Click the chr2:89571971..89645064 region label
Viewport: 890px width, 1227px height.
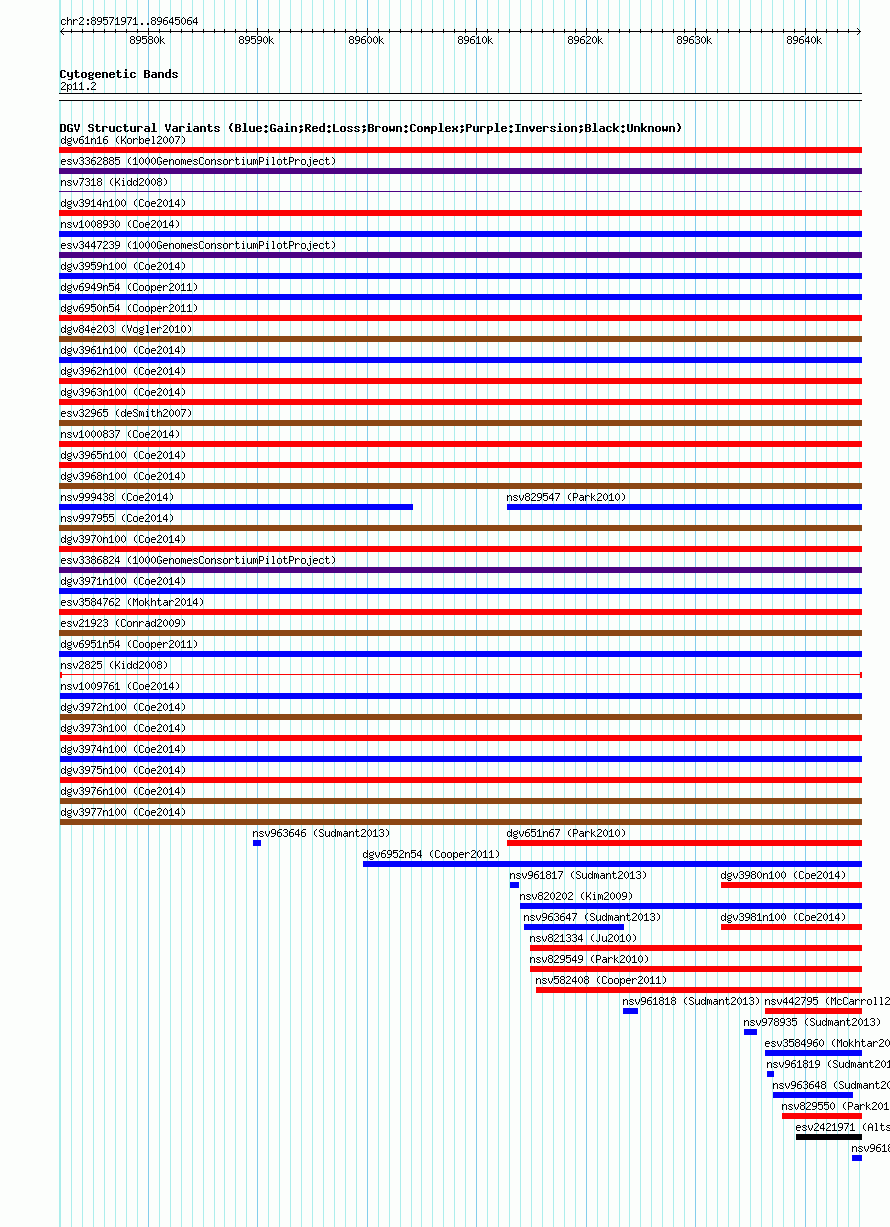click(x=129, y=21)
